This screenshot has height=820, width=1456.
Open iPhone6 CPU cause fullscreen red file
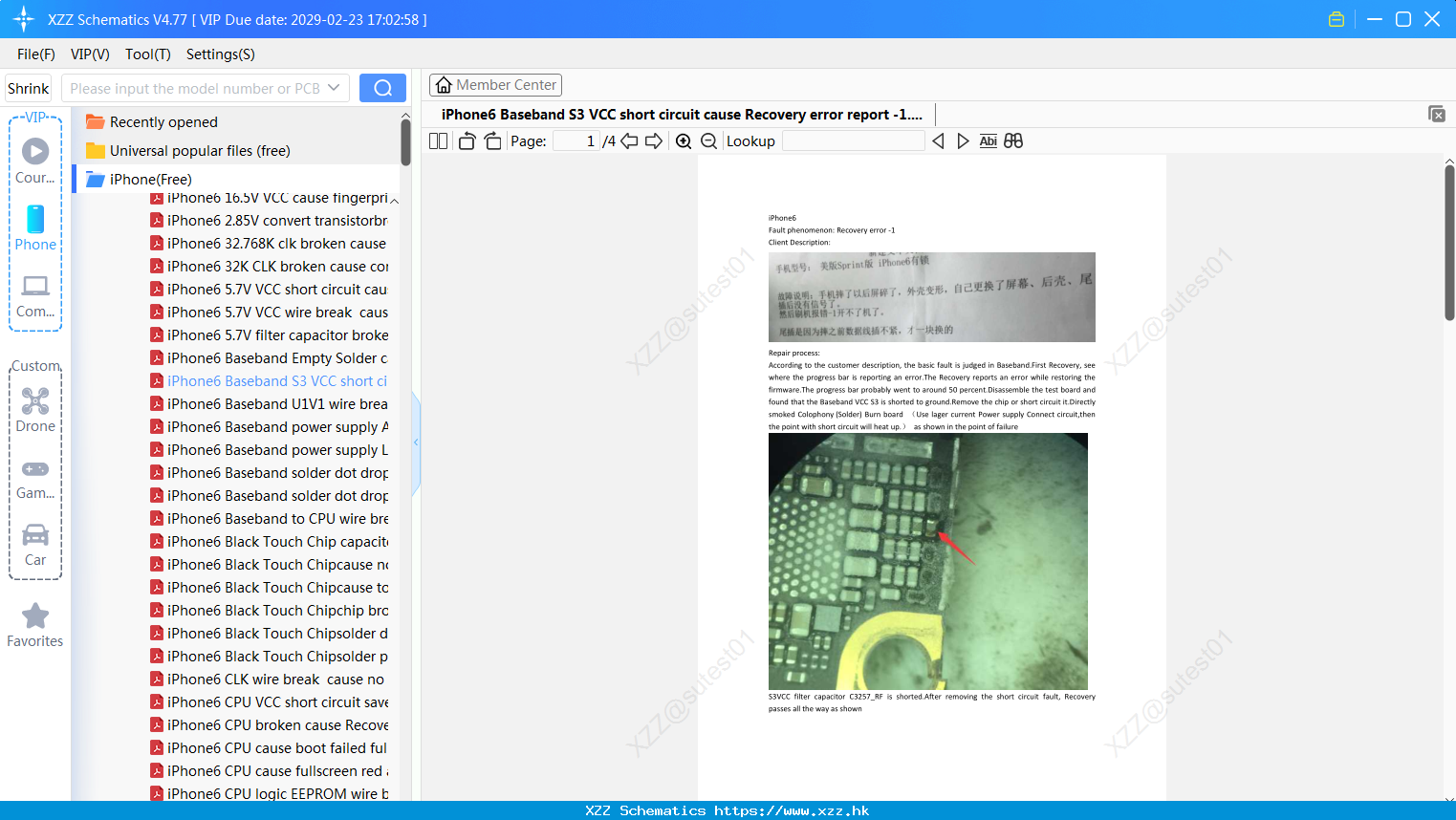(x=269, y=771)
